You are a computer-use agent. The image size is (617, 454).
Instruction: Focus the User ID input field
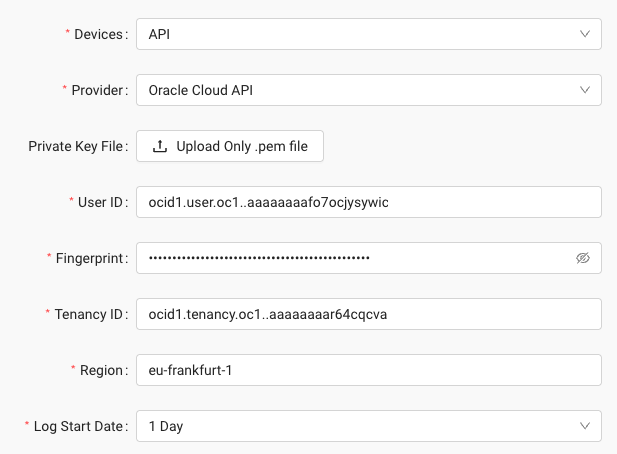(x=369, y=202)
